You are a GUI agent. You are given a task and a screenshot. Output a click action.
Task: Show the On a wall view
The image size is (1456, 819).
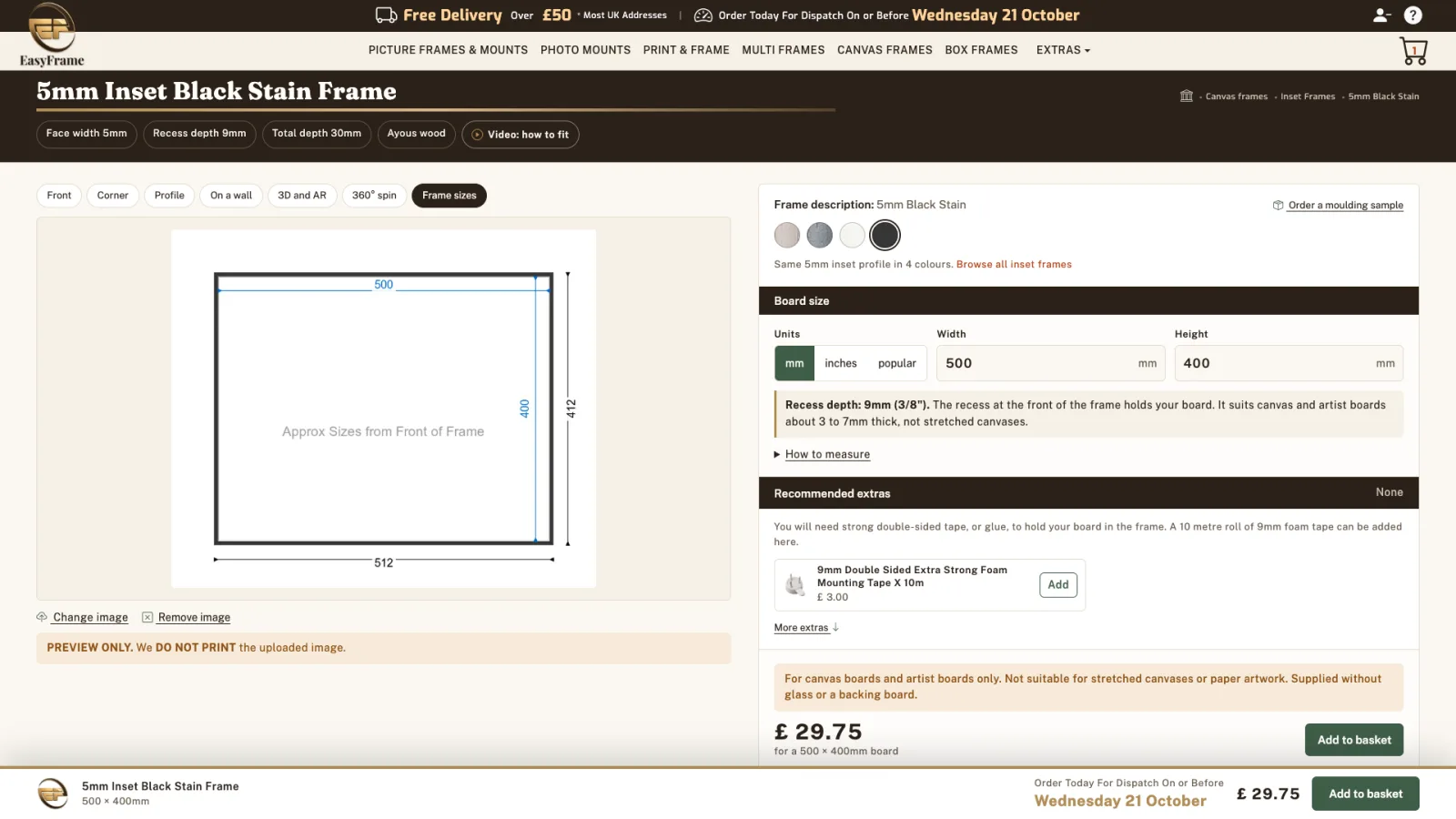coord(231,196)
